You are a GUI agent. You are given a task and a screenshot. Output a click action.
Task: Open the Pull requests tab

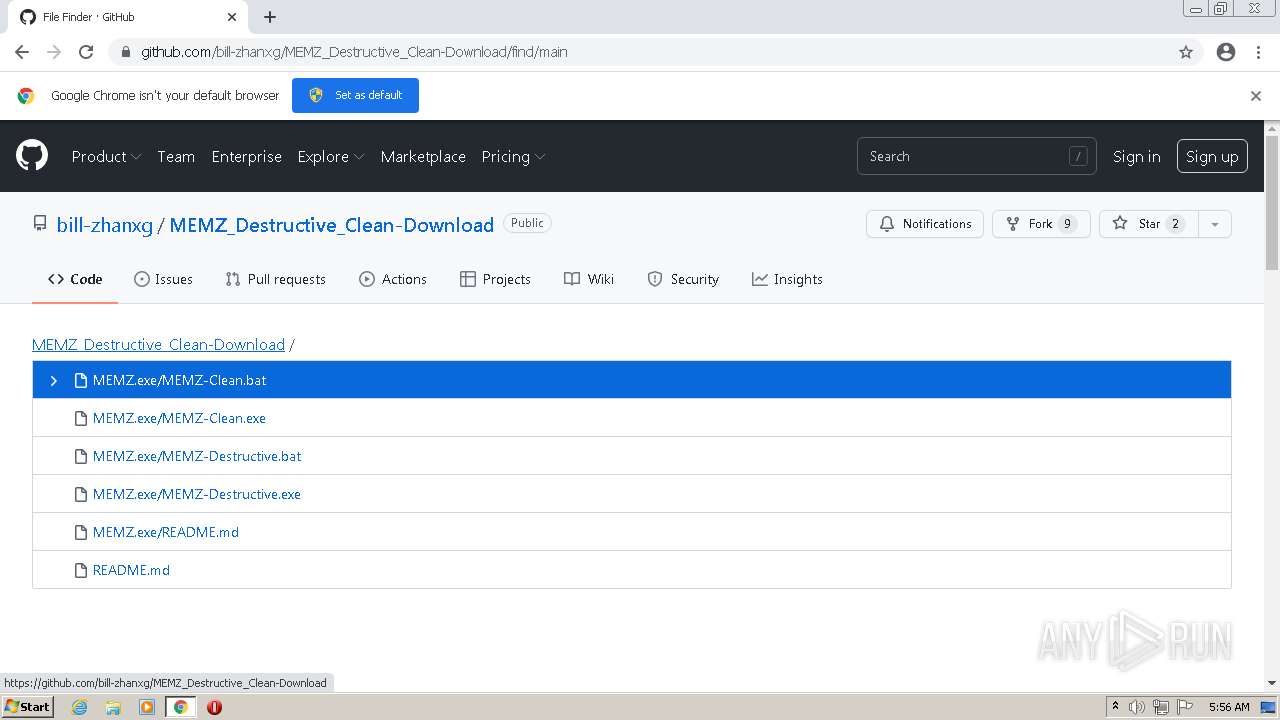pos(275,279)
